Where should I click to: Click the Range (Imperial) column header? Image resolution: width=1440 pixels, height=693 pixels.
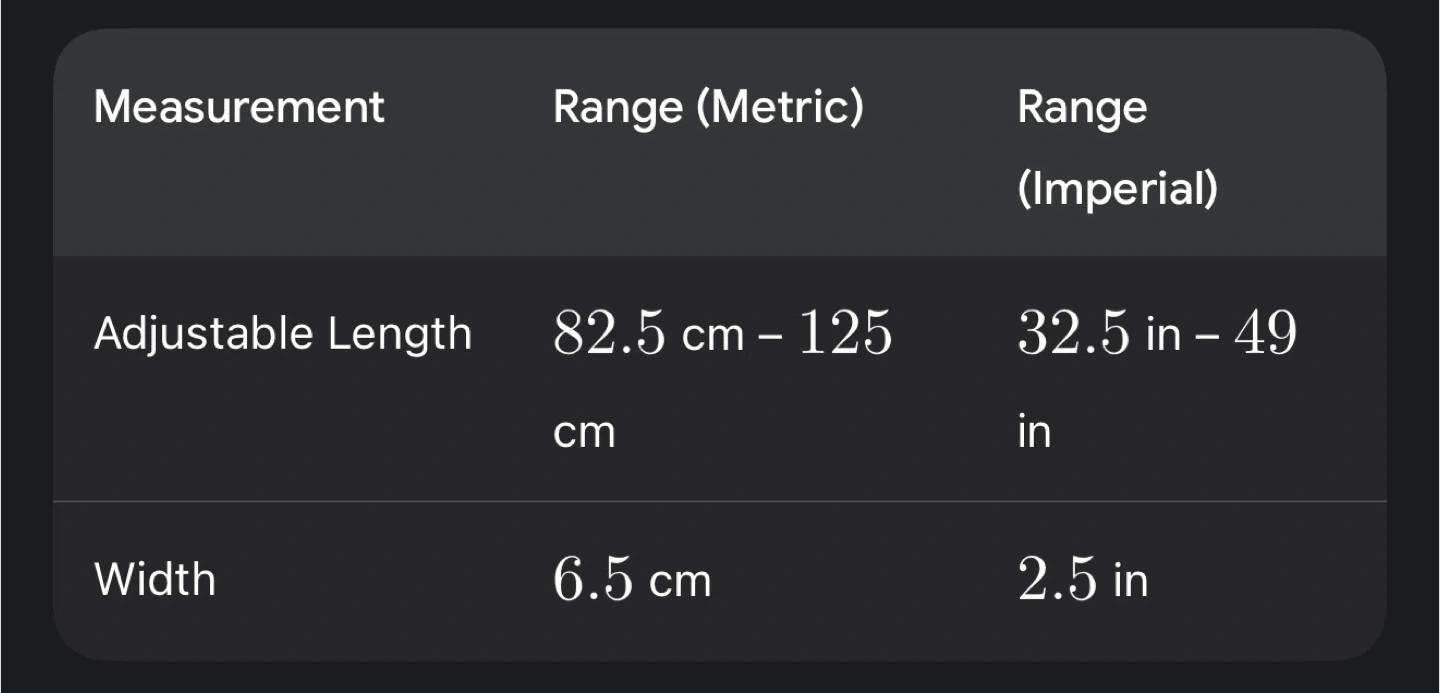(1117, 148)
